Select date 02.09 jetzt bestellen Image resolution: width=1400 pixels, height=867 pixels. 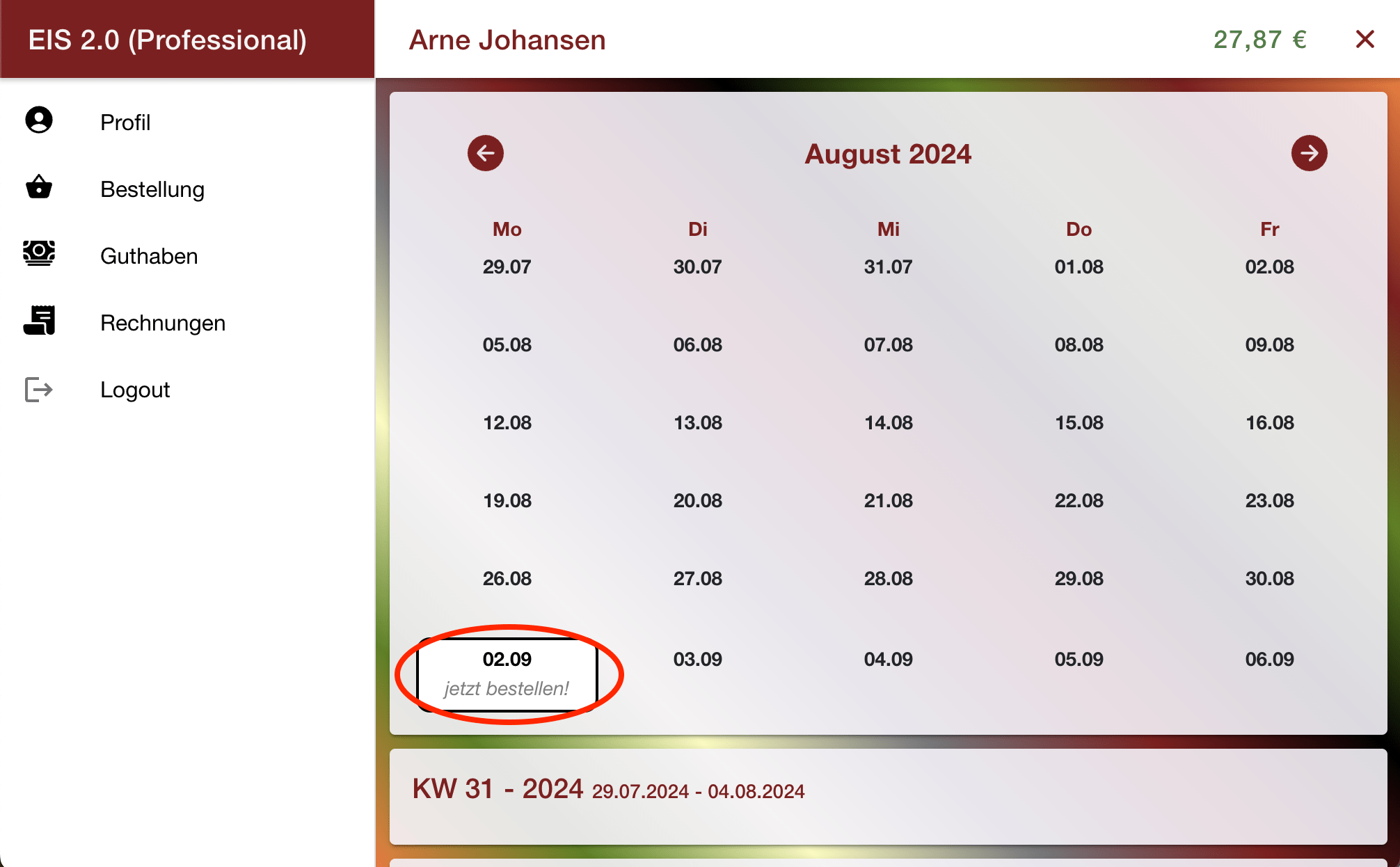point(506,672)
